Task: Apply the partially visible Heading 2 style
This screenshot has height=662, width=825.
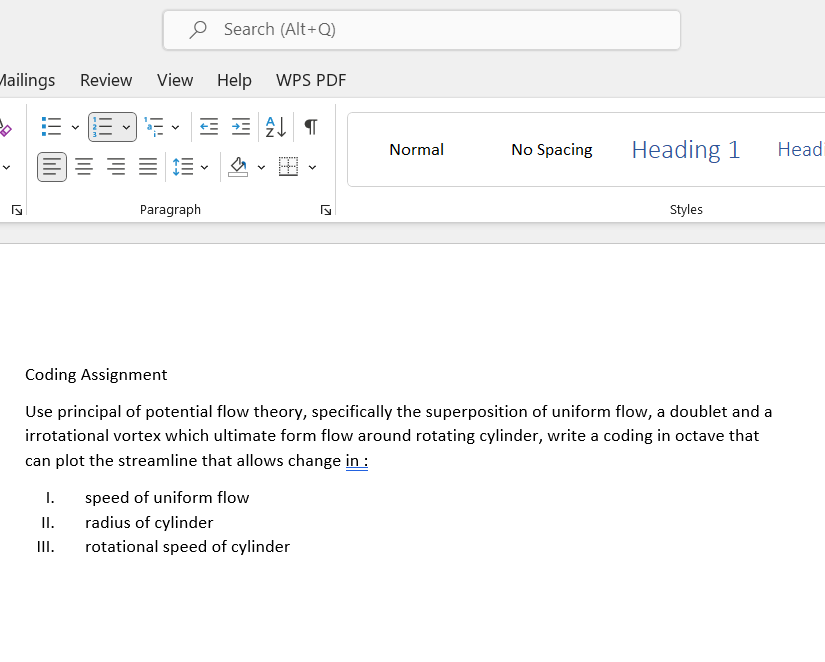Action: [x=800, y=149]
